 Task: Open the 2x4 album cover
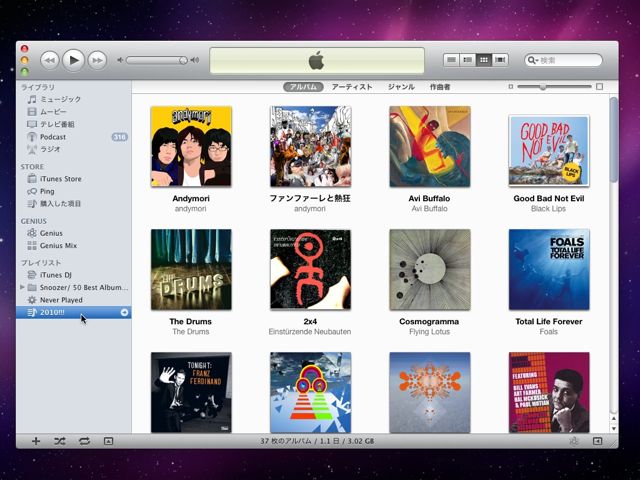point(310,269)
